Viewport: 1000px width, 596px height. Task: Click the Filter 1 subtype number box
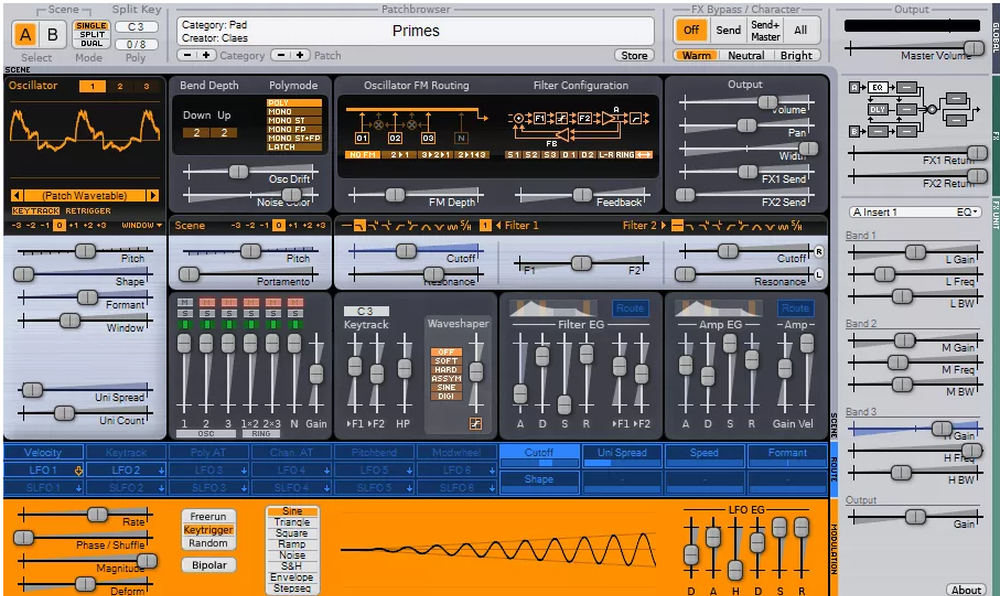(485, 226)
